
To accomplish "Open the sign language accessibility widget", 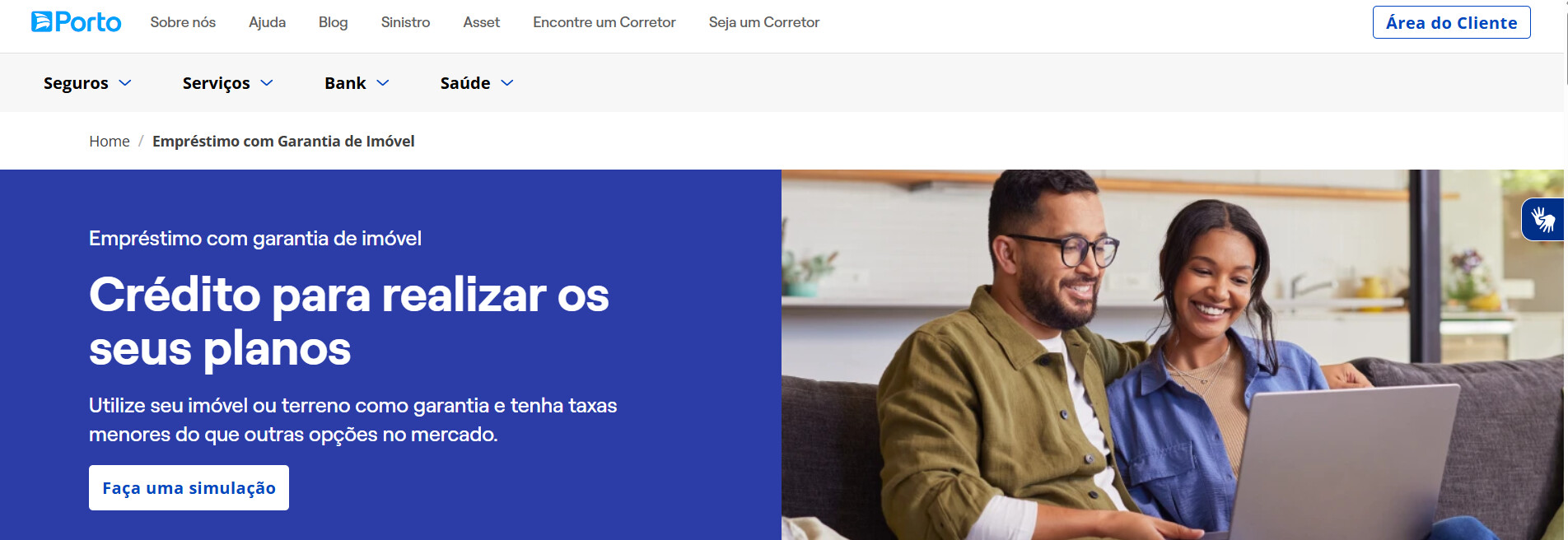I will click(1543, 220).
